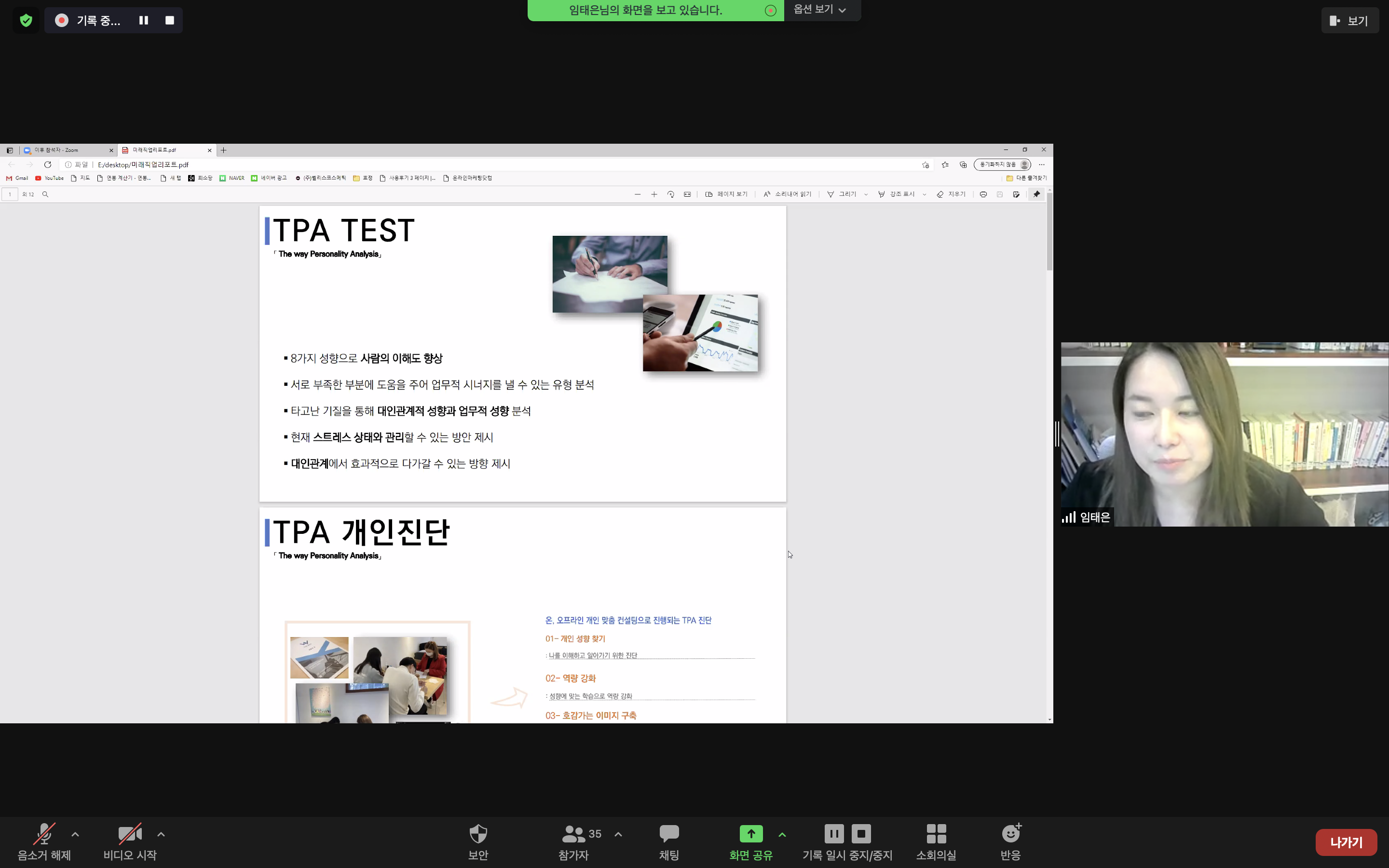Click the green encryption shield icon
1389x868 pixels.
(x=26, y=21)
